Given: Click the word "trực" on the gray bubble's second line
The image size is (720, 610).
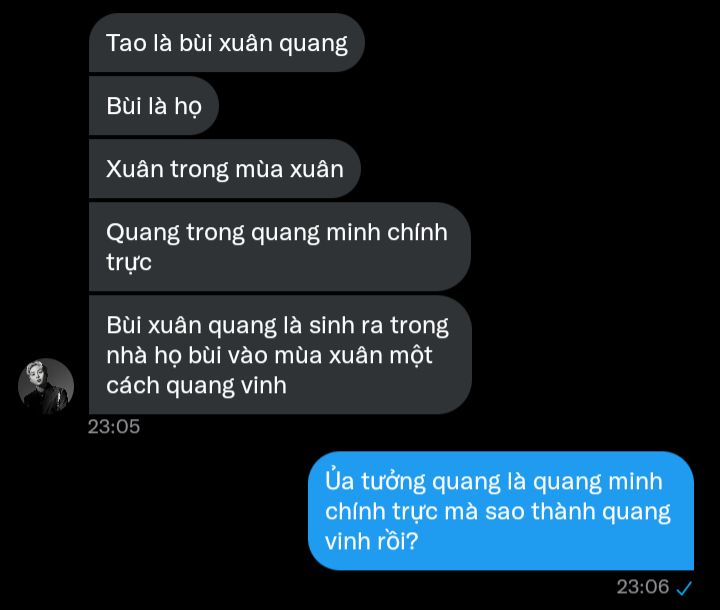Looking at the screenshot, I should [129, 263].
